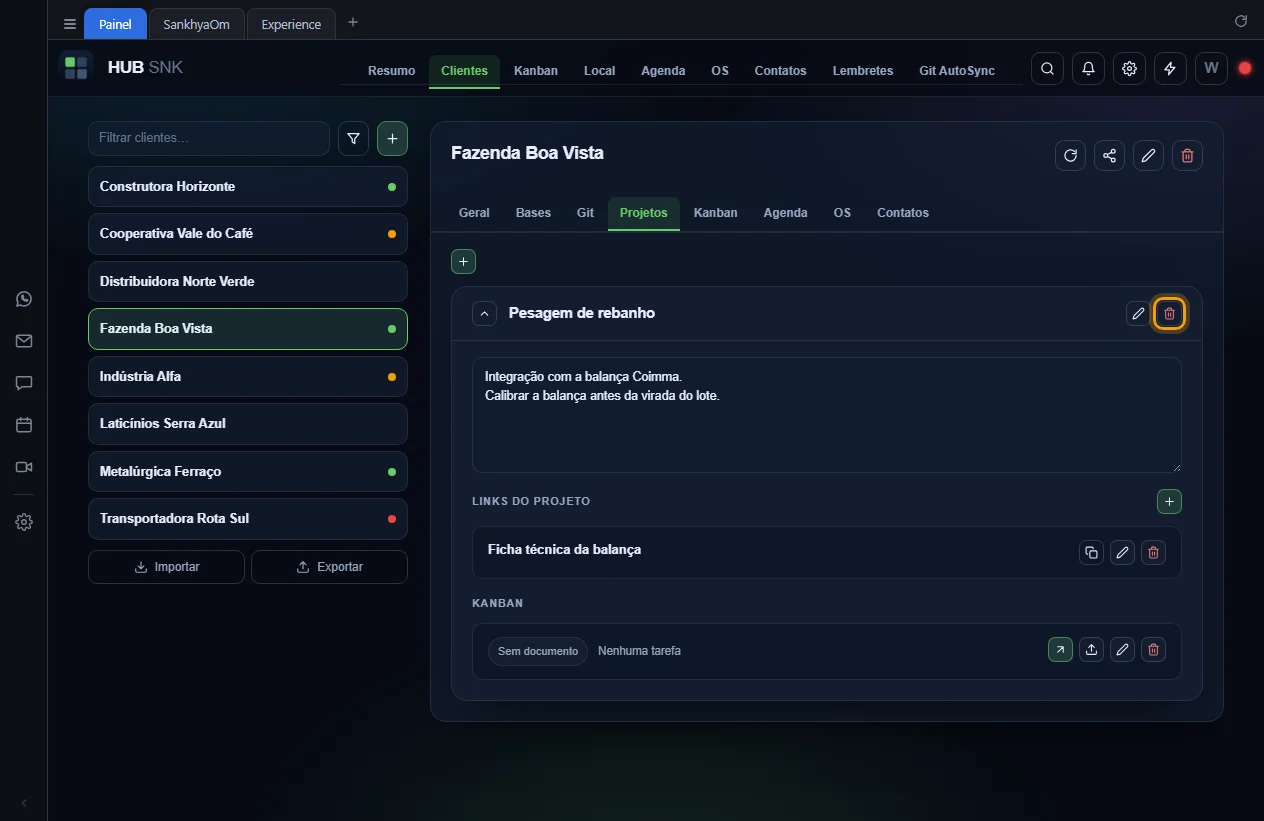Switch to the Experience window tab
1264x821 pixels.
[291, 24]
